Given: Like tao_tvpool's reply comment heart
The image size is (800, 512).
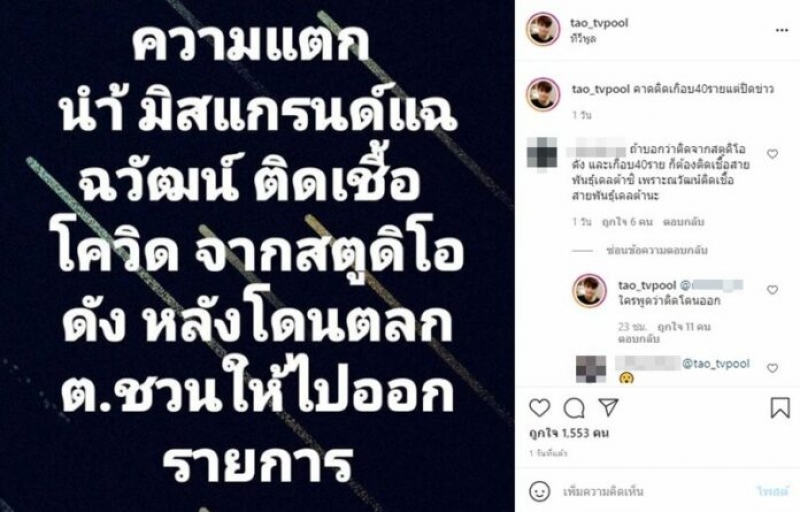Looking at the screenshot, I should pos(772,290).
